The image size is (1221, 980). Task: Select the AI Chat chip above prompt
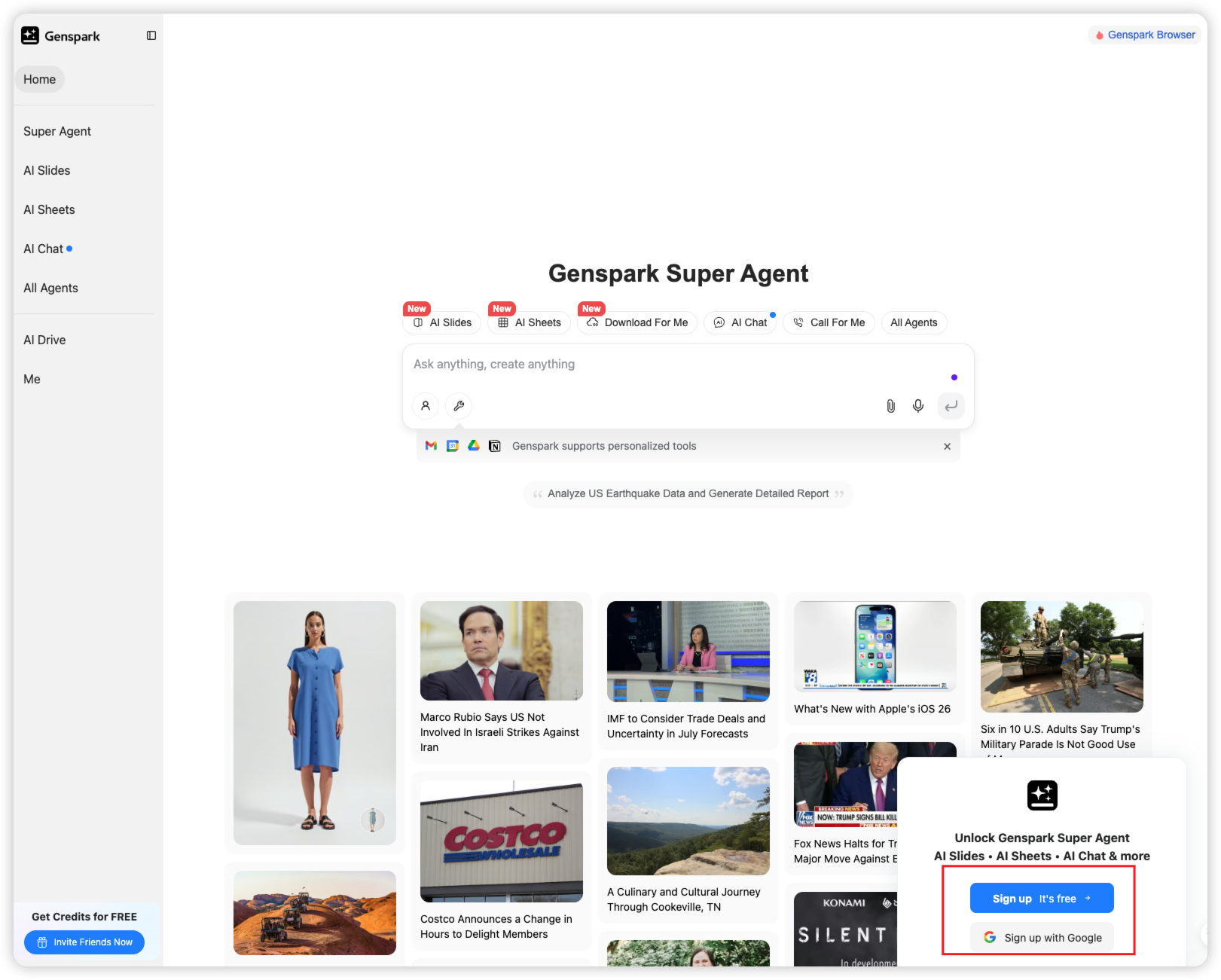(740, 322)
